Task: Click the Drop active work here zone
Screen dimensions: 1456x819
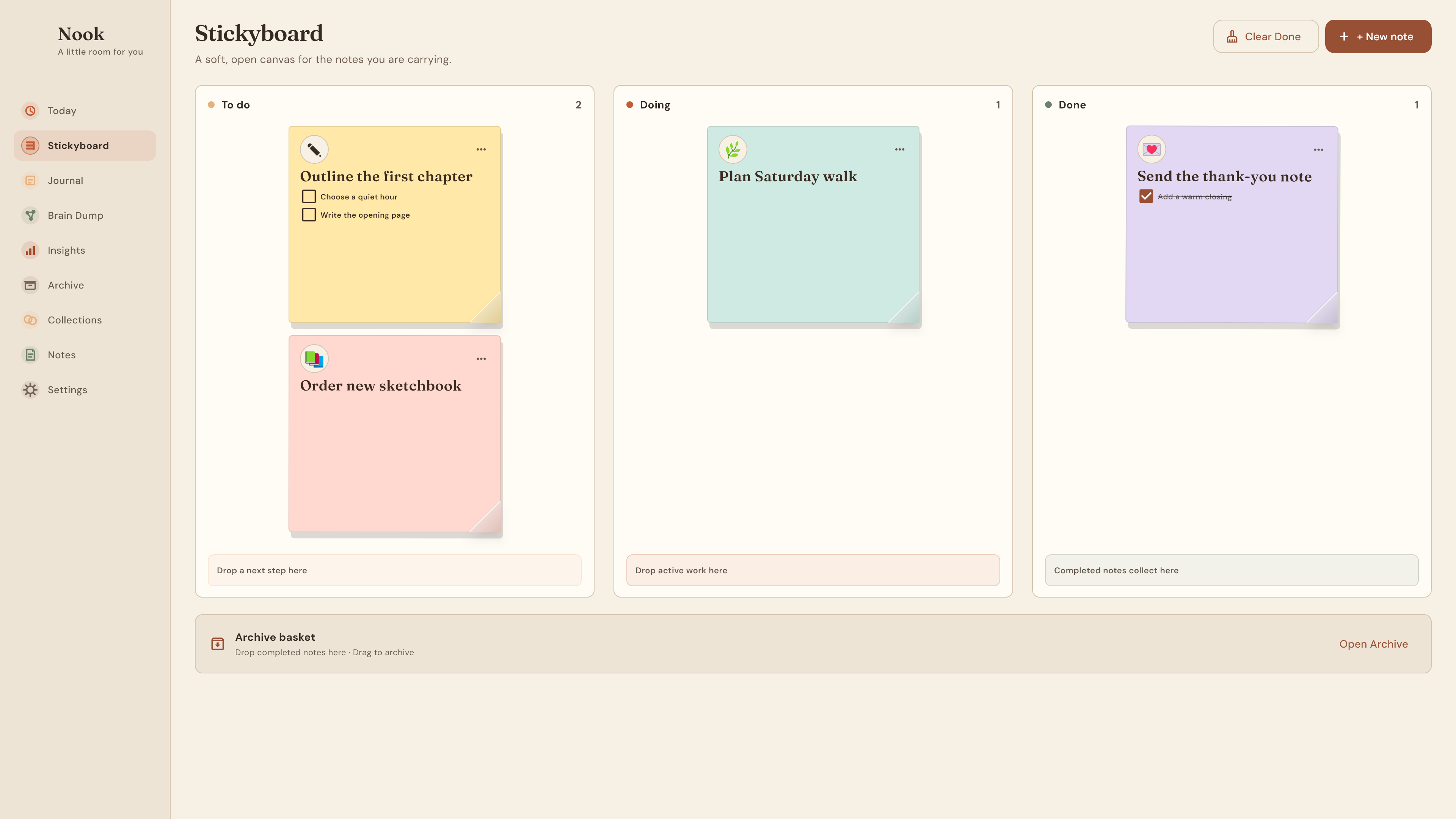Action: 813,570
